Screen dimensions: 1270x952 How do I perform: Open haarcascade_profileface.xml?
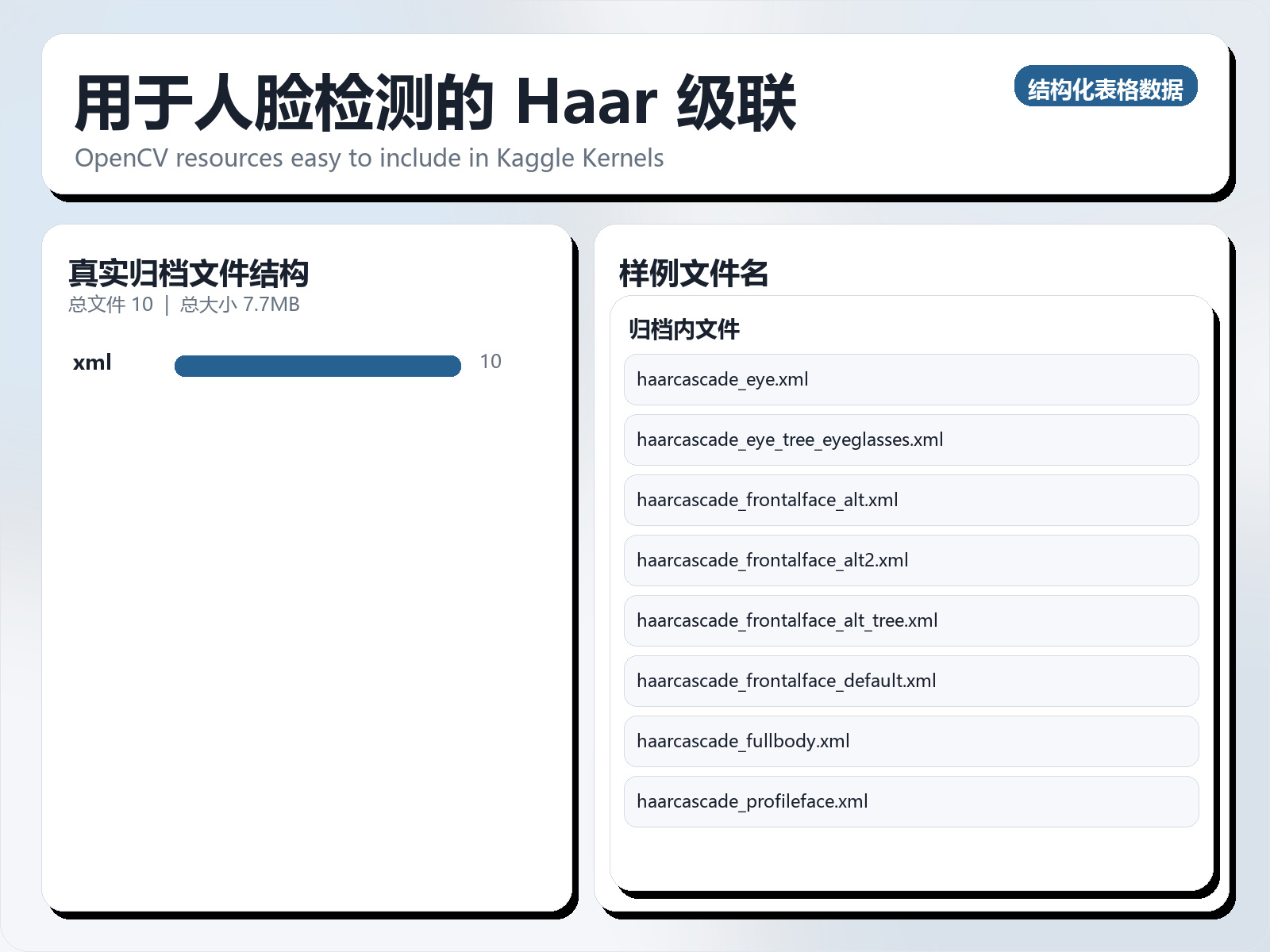pos(910,801)
